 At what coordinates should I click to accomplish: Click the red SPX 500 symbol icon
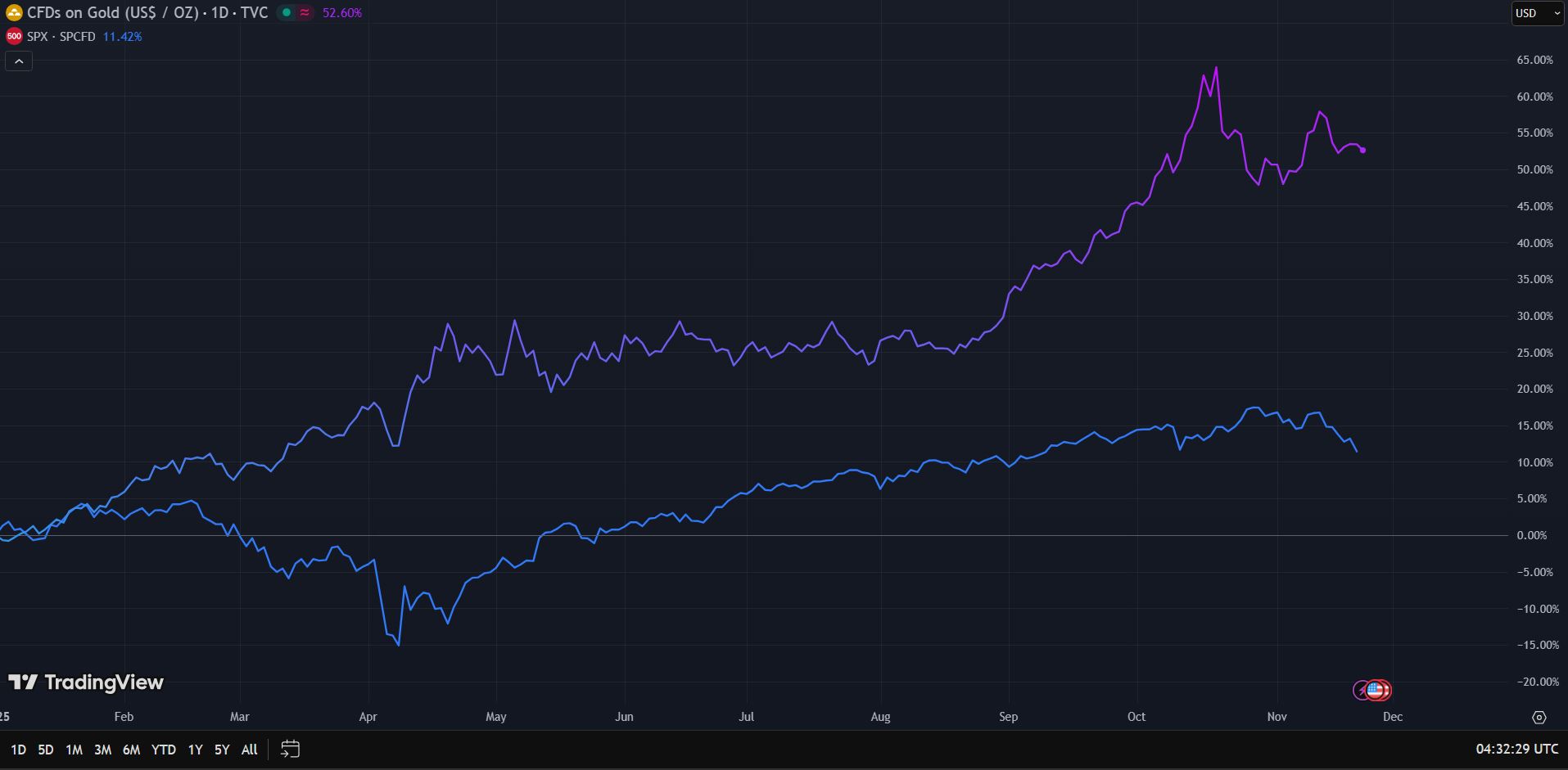point(14,37)
